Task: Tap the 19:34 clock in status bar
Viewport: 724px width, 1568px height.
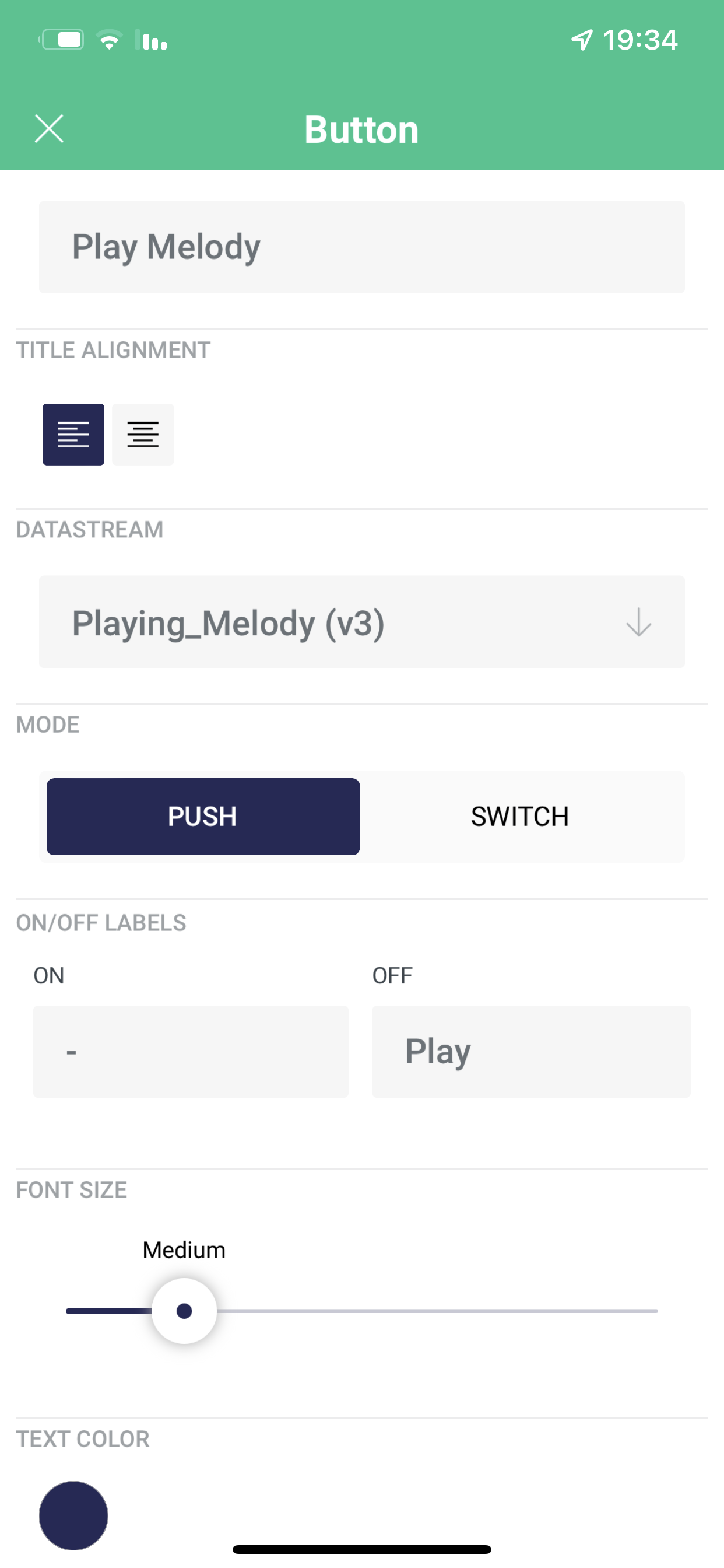Action: pos(639,40)
